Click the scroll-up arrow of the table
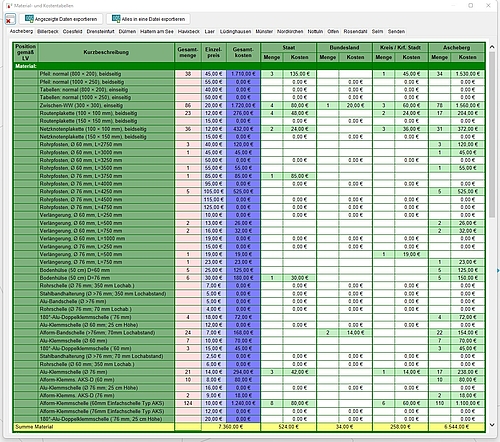The height and width of the screenshot is (442, 500). click(x=492, y=47)
